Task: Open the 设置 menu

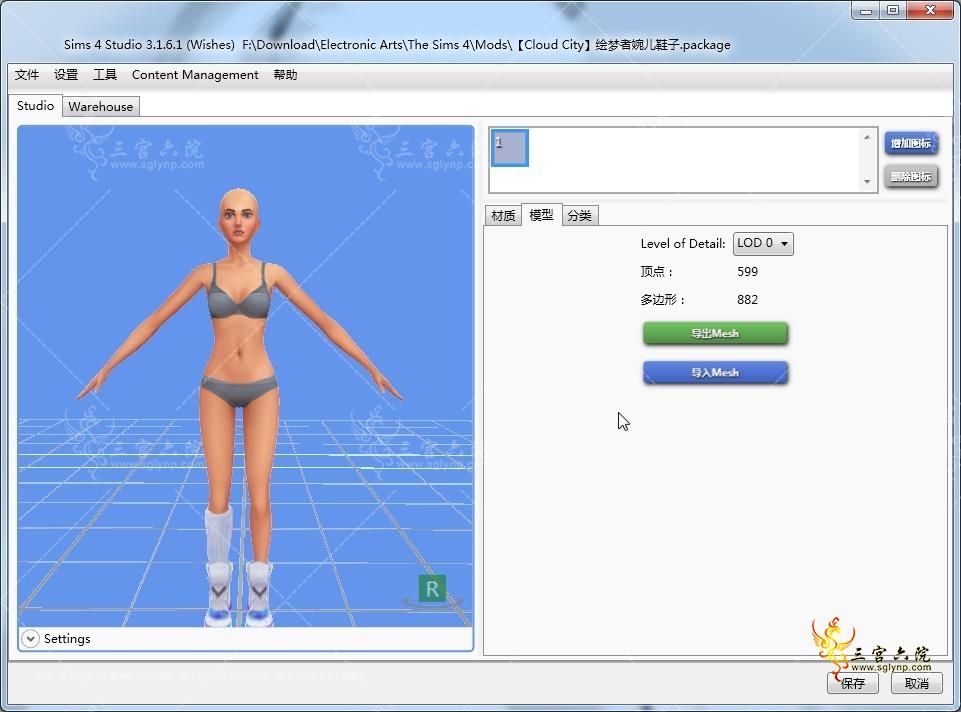Action: click(x=66, y=75)
